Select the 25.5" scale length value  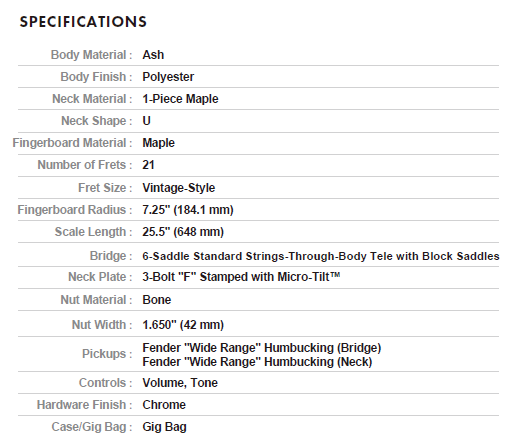pos(183,232)
